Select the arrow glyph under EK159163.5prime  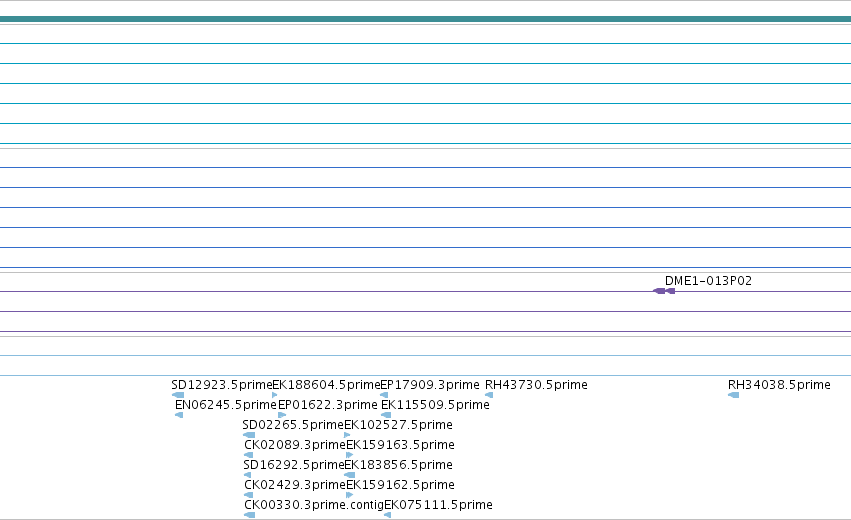click(350, 455)
